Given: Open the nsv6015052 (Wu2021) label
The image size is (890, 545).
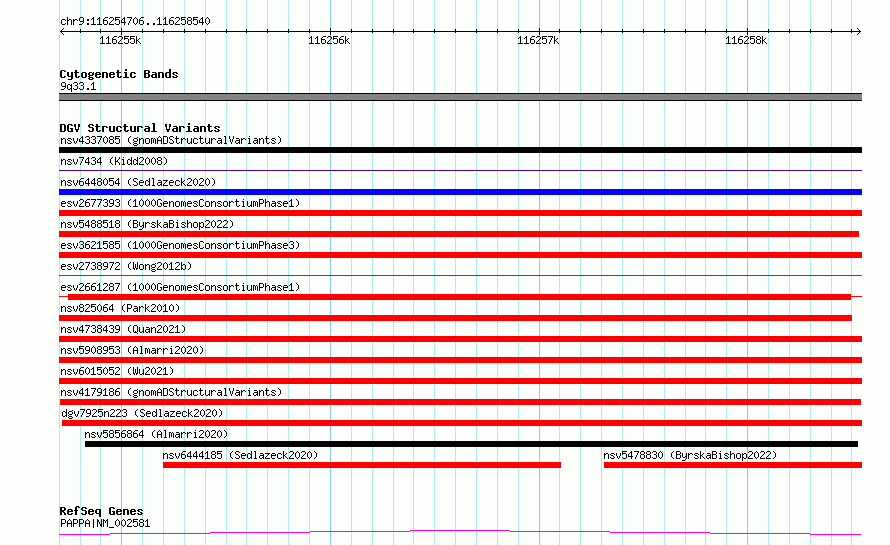Looking at the screenshot, I should point(117,371).
